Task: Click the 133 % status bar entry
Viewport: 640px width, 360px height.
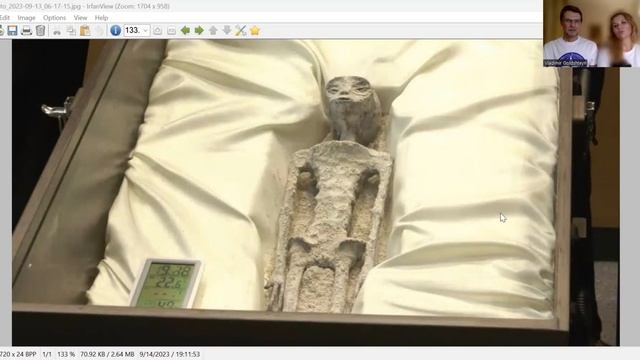Action: coord(66,354)
